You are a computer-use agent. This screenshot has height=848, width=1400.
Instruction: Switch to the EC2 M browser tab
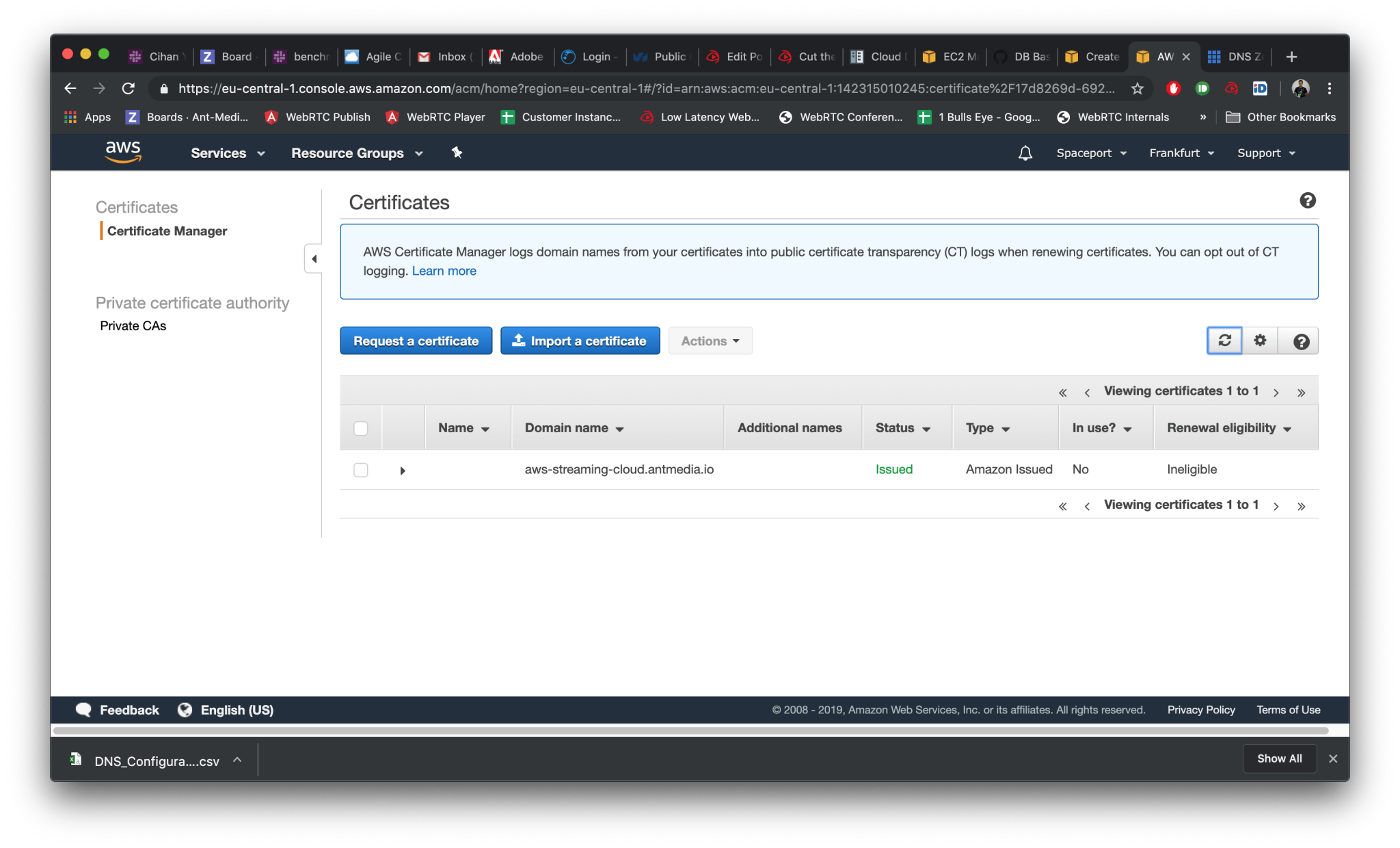point(951,57)
